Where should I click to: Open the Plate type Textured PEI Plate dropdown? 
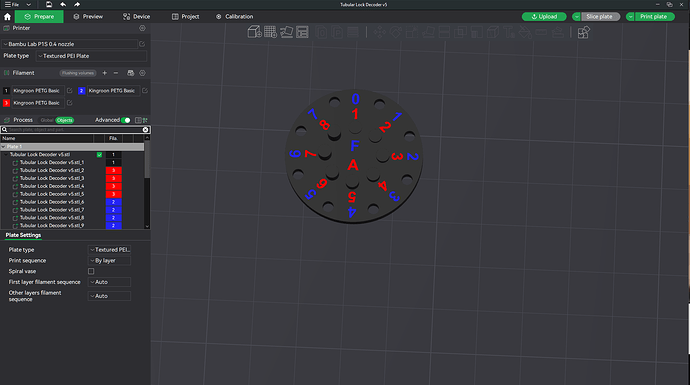[92, 56]
